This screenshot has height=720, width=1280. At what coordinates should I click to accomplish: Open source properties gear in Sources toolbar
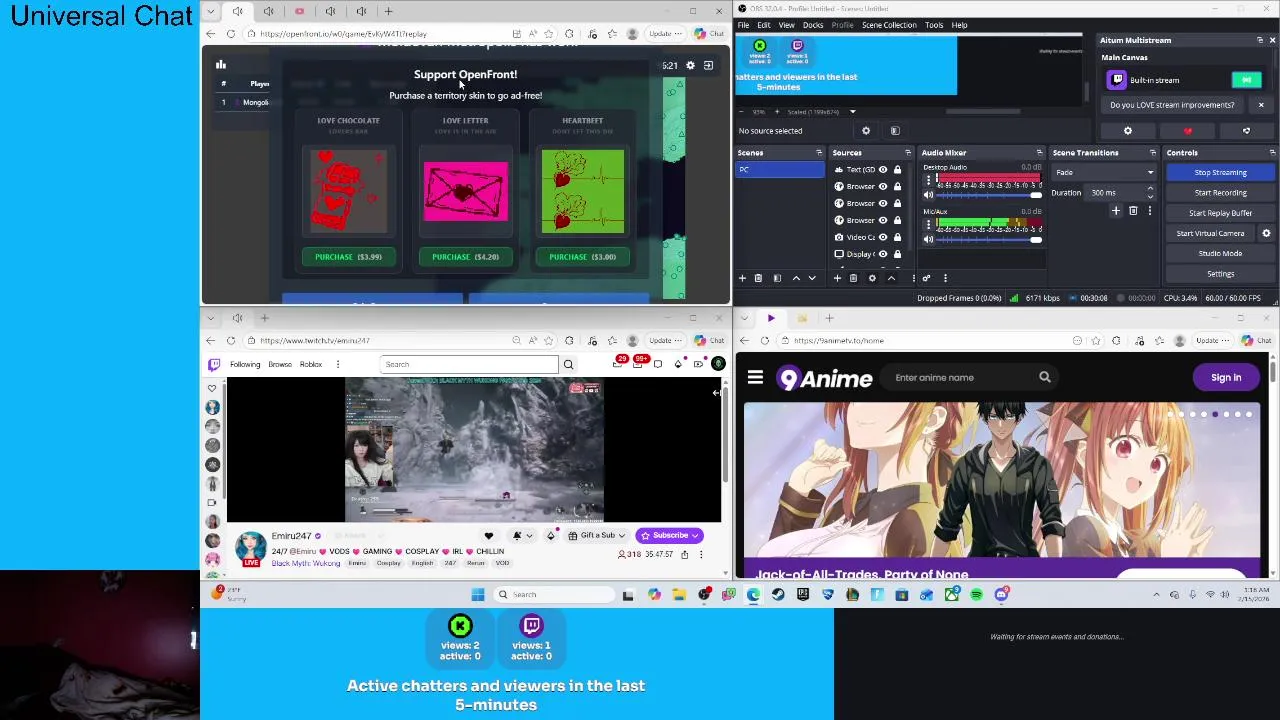[872, 278]
